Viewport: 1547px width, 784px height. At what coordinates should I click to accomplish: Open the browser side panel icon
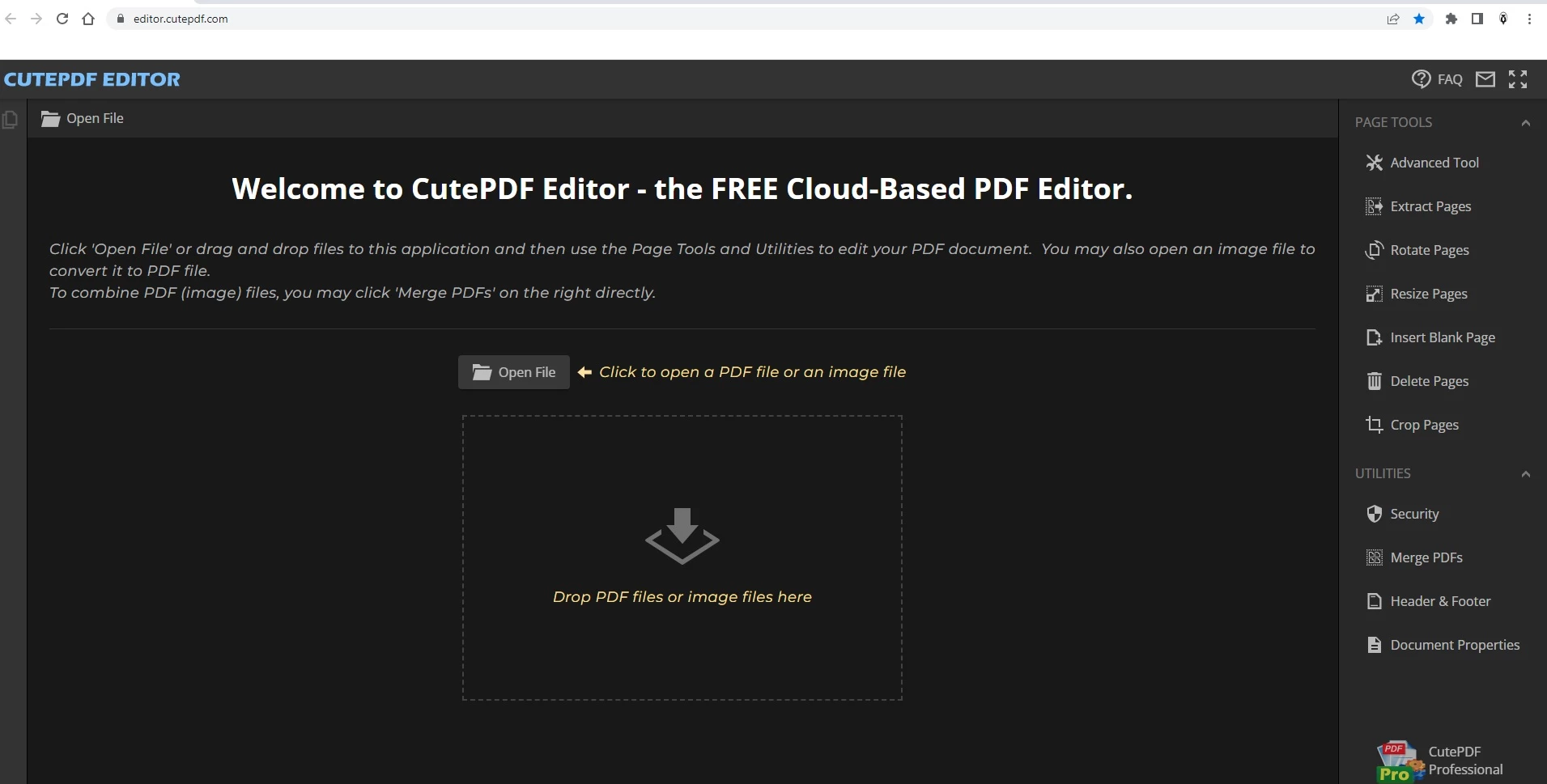coord(1477,19)
